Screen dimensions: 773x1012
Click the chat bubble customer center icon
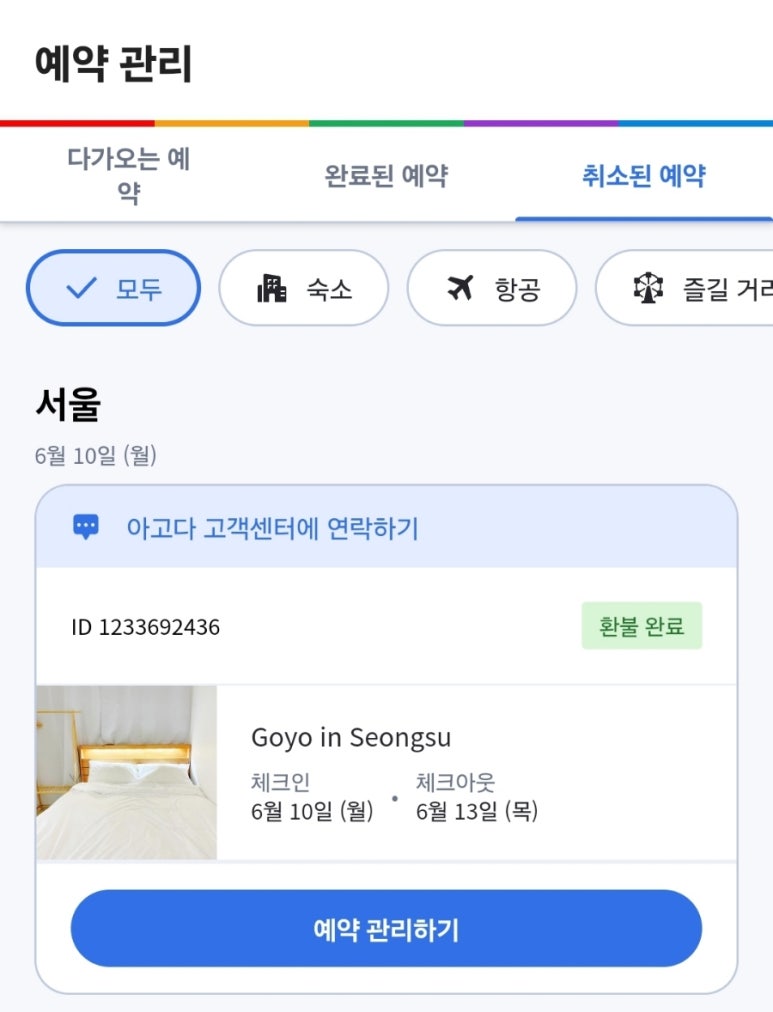(86, 527)
